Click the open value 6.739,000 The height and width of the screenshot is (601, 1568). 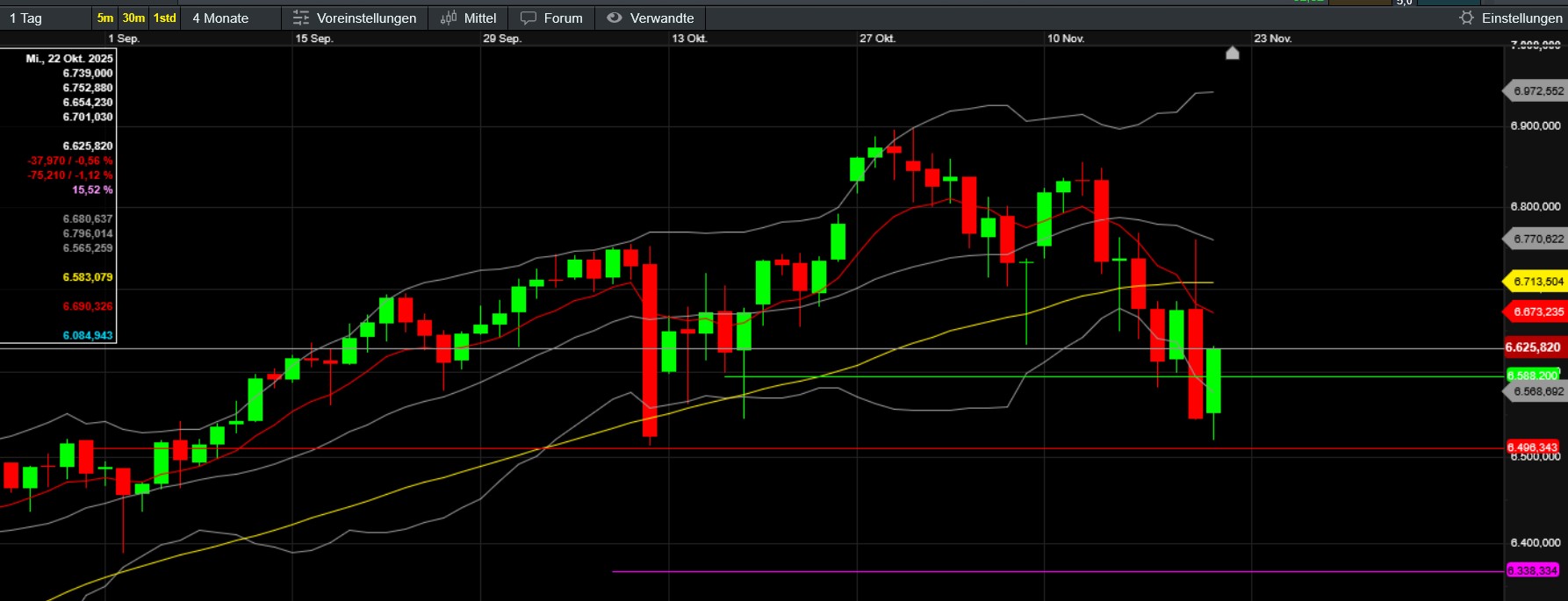pyautogui.click(x=88, y=74)
